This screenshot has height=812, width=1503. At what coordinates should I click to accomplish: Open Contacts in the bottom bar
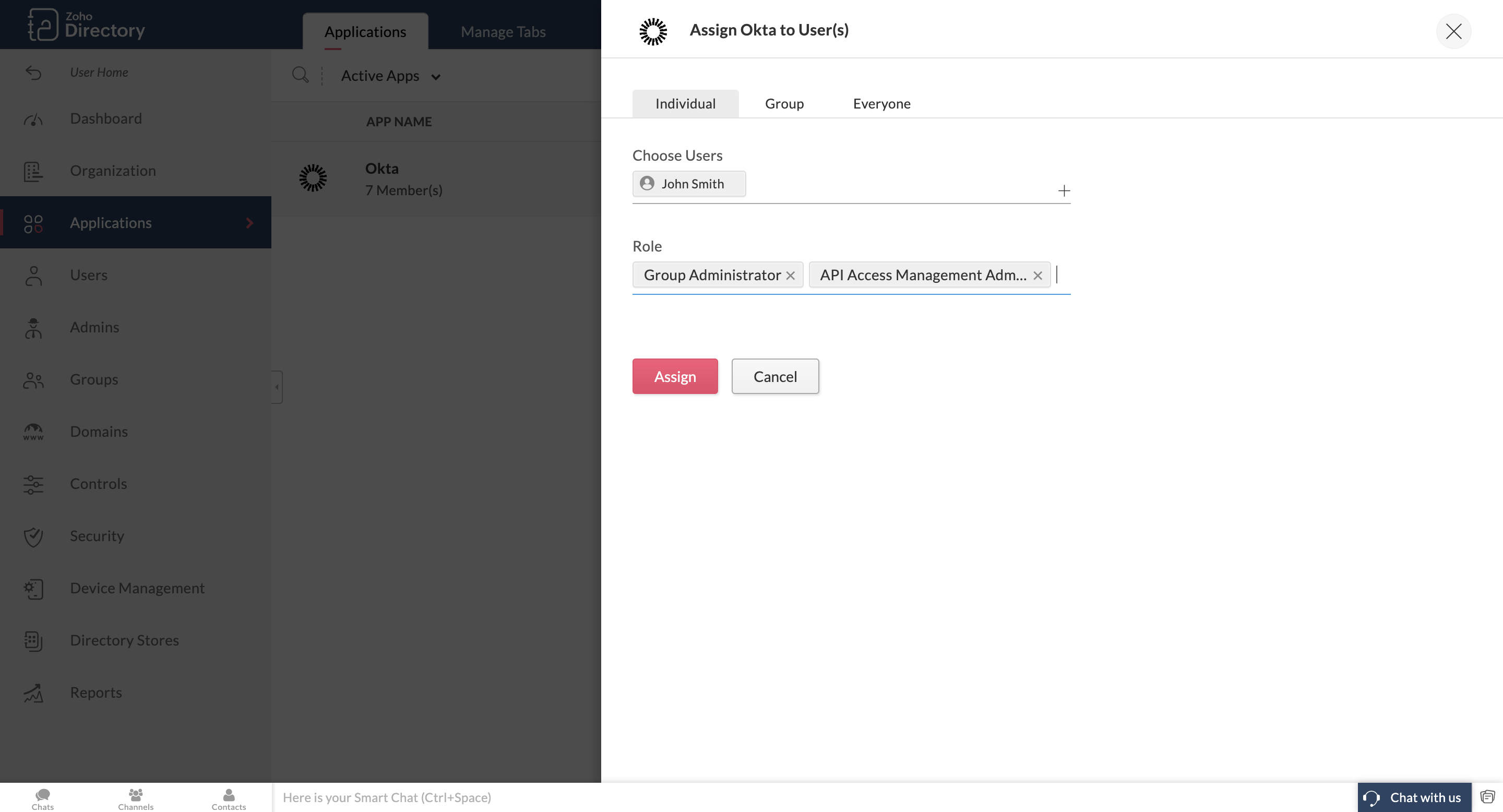(229, 798)
